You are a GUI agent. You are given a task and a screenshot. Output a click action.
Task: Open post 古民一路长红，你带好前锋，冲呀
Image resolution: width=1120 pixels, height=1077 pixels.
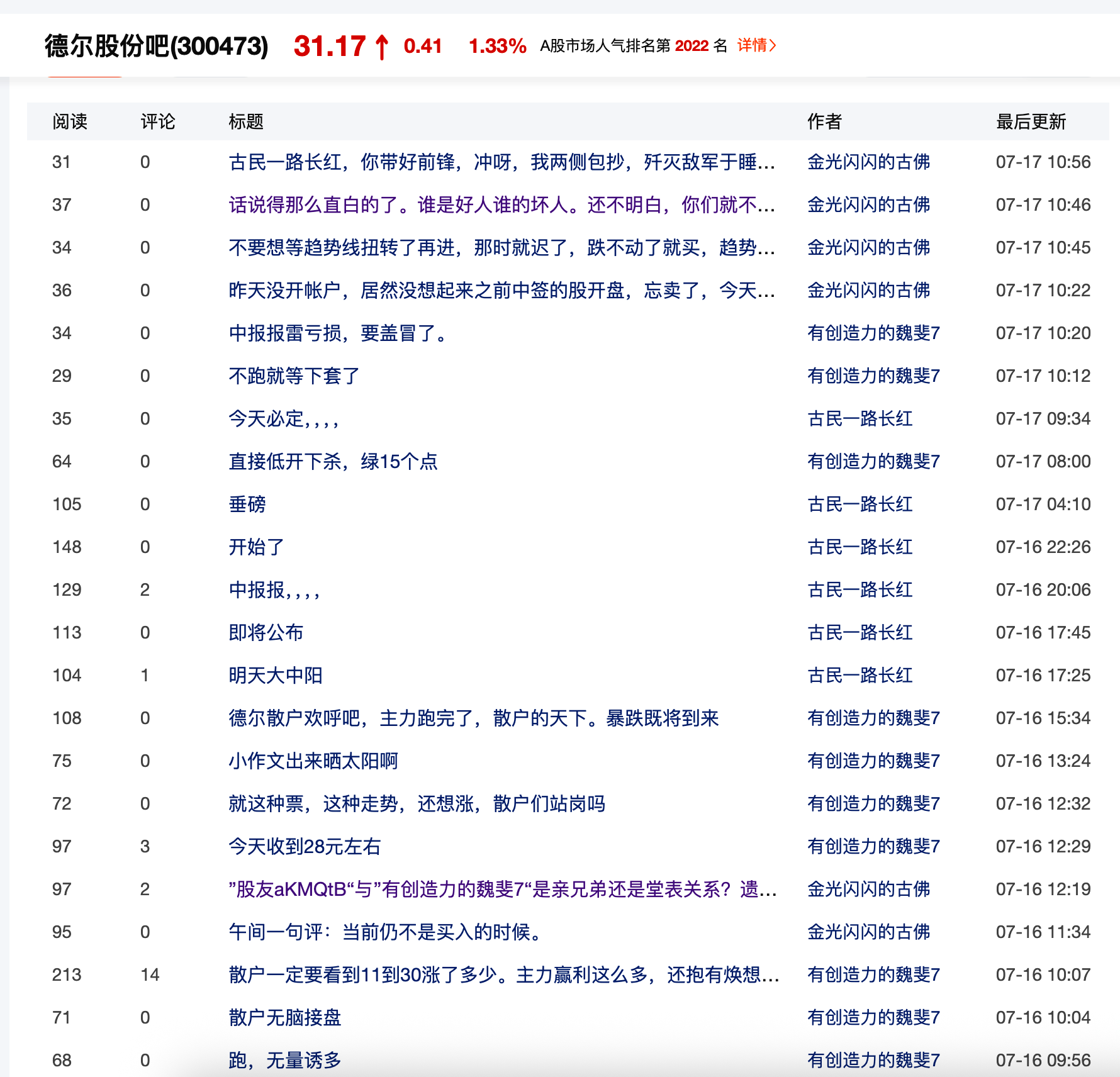[x=501, y=162]
